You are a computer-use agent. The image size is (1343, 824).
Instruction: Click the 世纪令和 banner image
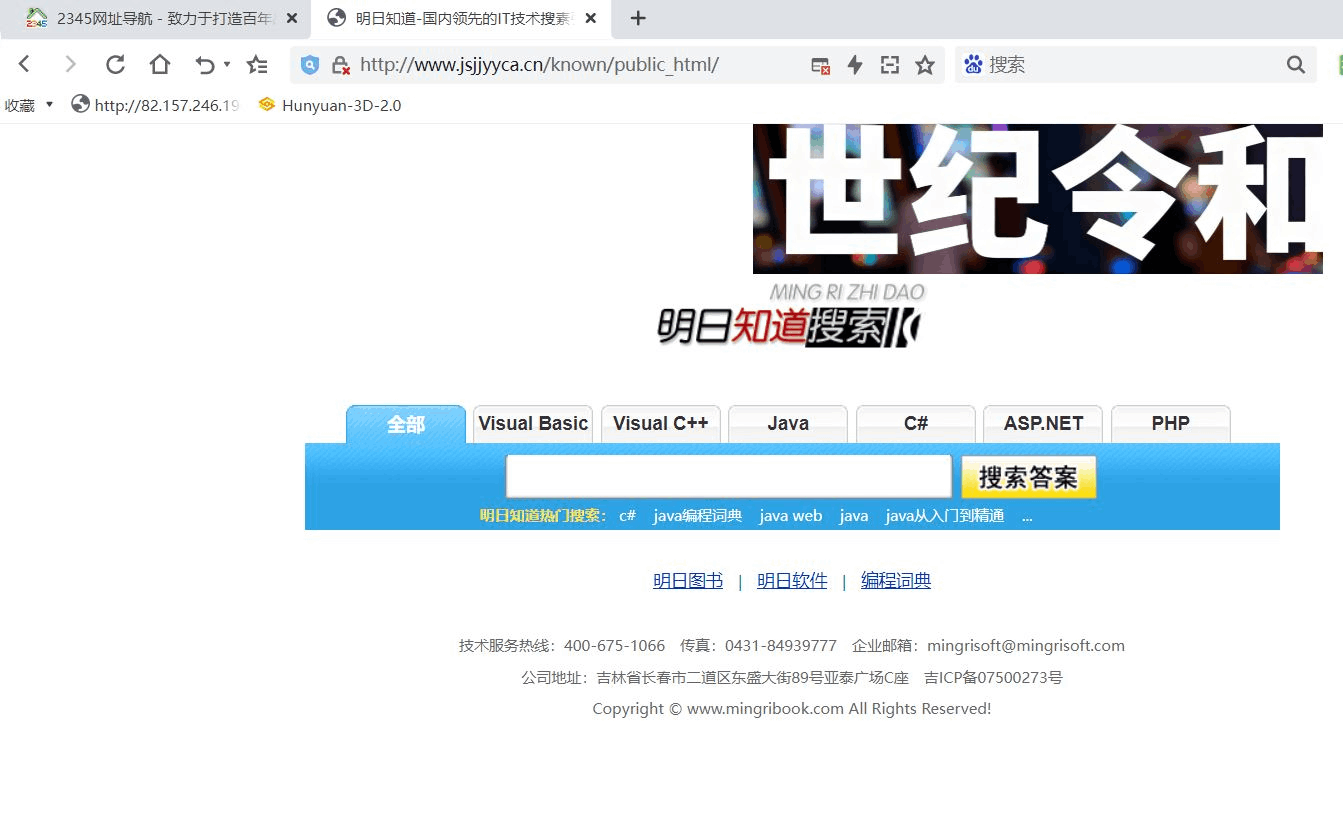click(1038, 198)
